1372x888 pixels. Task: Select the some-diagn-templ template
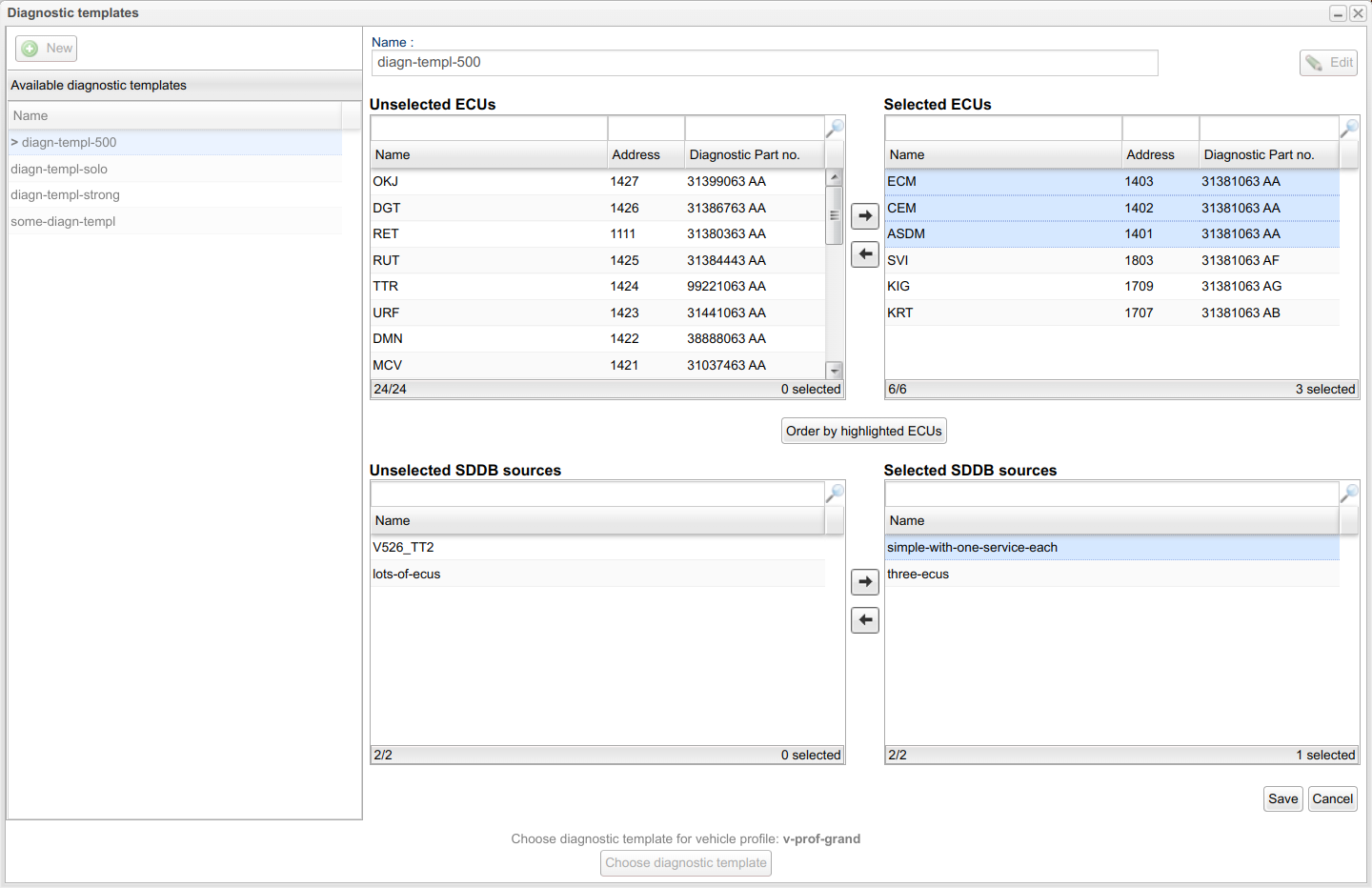tap(63, 222)
